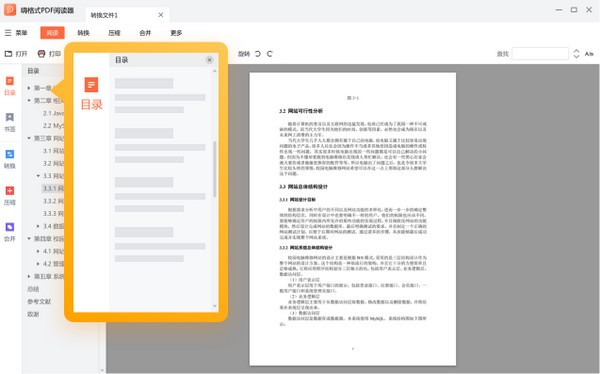This screenshot has height=374, width=600.
Task: Switch to the 转换文件1 file tab
Action: (x=127, y=15)
